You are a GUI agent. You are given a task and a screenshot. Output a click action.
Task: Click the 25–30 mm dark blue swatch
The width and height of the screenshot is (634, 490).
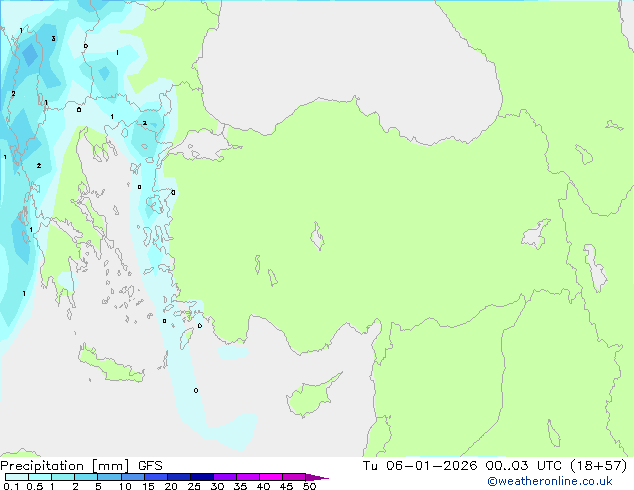pyautogui.click(x=201, y=477)
